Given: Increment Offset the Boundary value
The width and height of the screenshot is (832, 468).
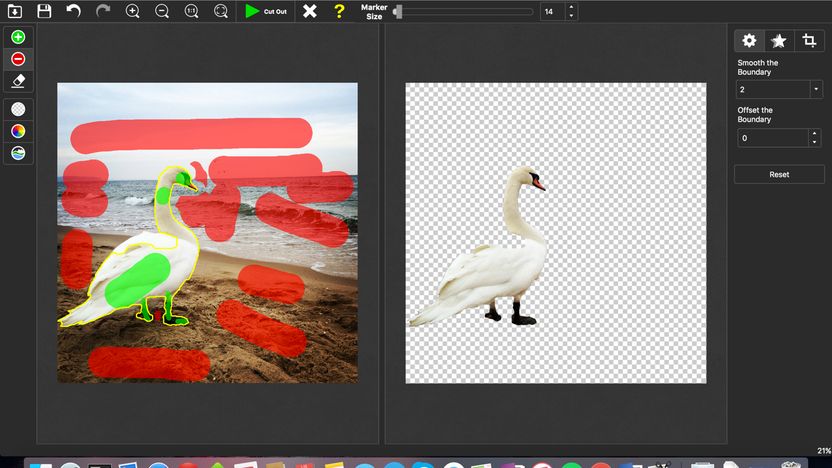Looking at the screenshot, I should 814,134.
